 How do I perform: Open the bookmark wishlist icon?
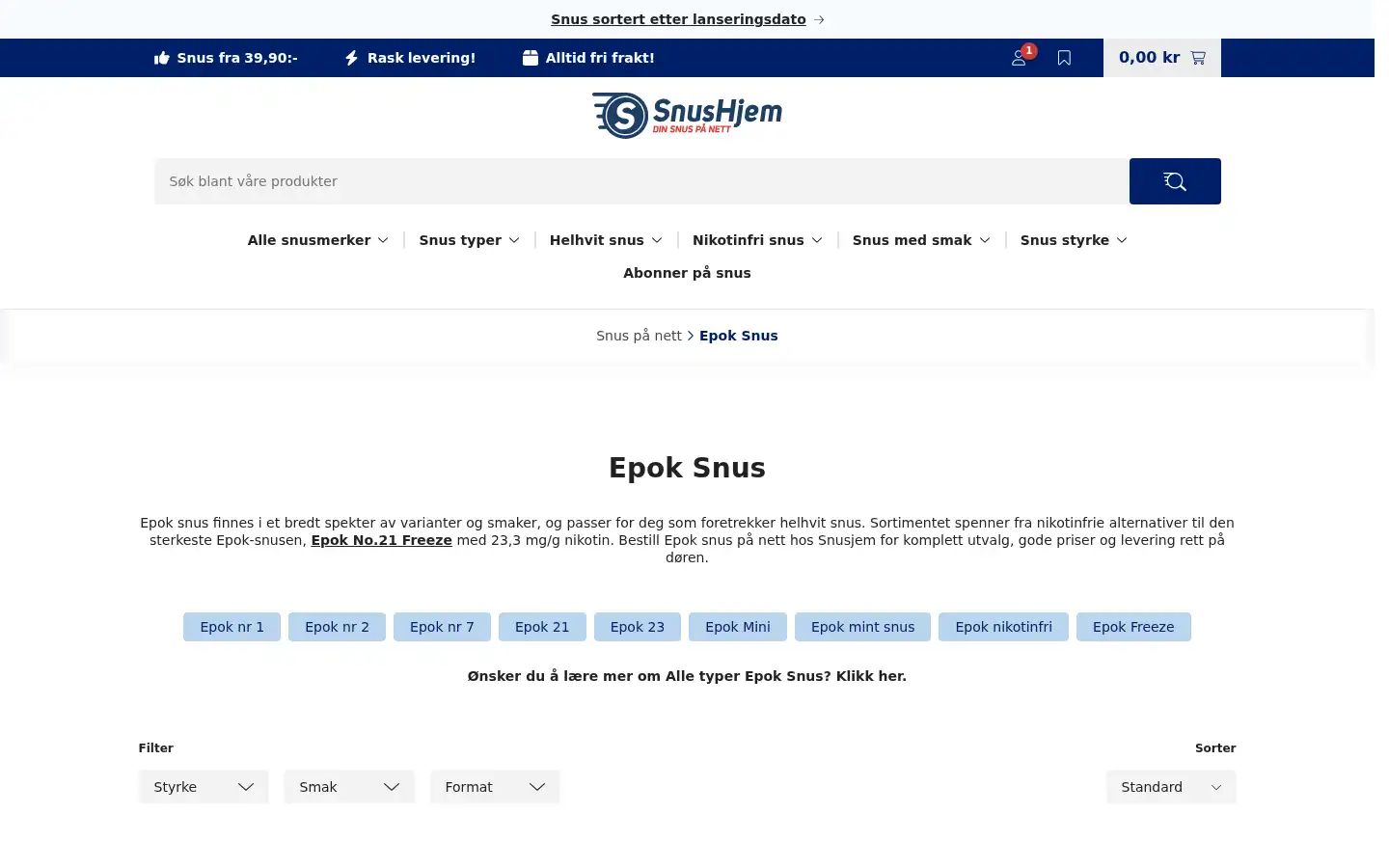pos(1064,58)
